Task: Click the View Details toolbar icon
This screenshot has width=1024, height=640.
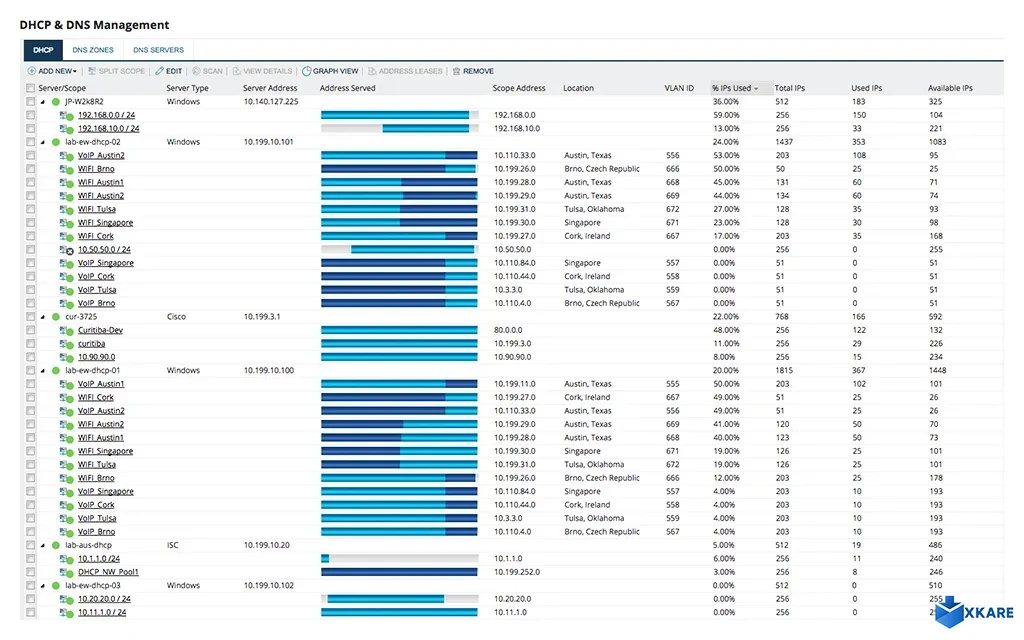Action: pos(236,71)
